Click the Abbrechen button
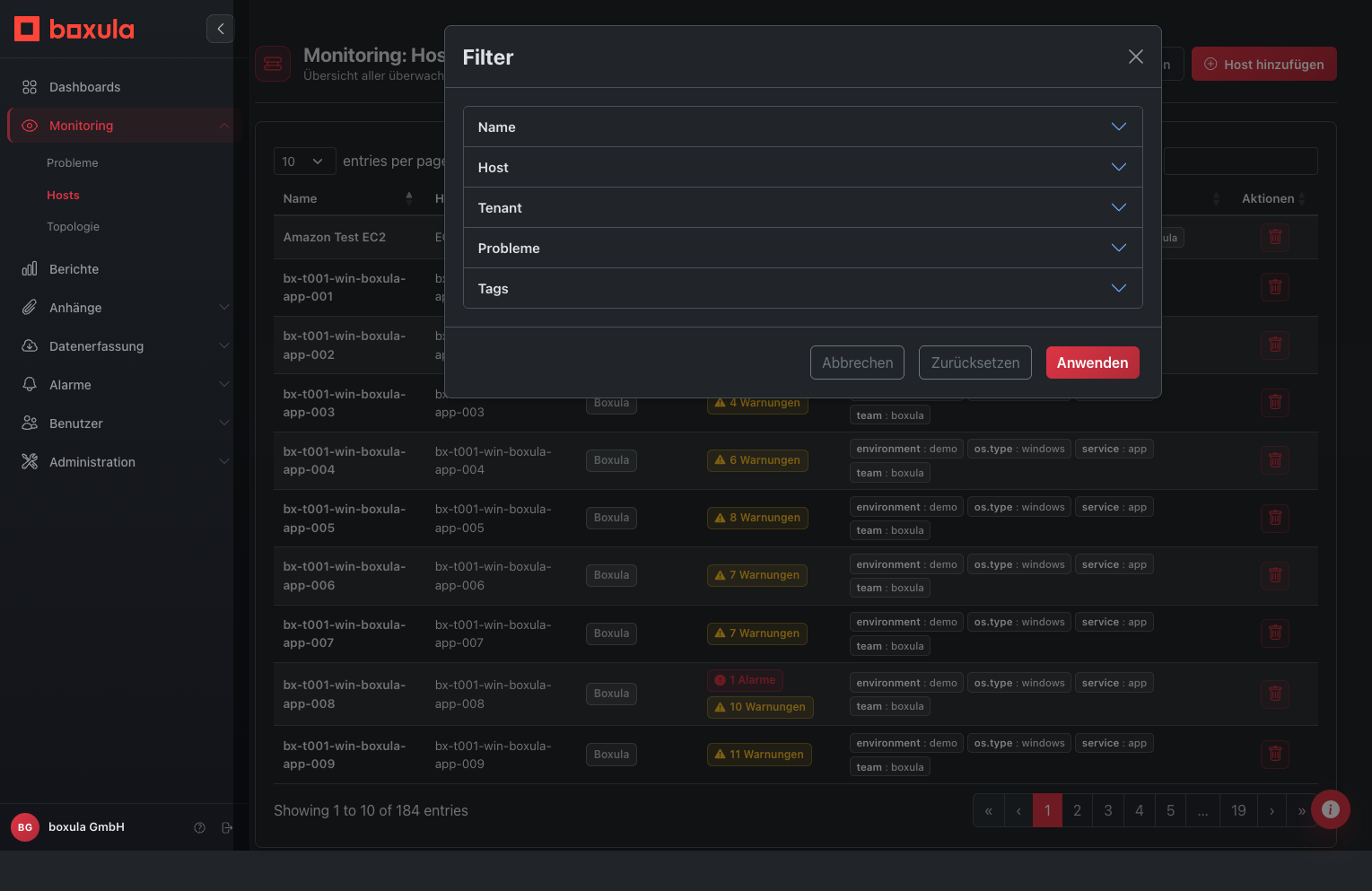This screenshot has height=891, width=1372. [857, 363]
